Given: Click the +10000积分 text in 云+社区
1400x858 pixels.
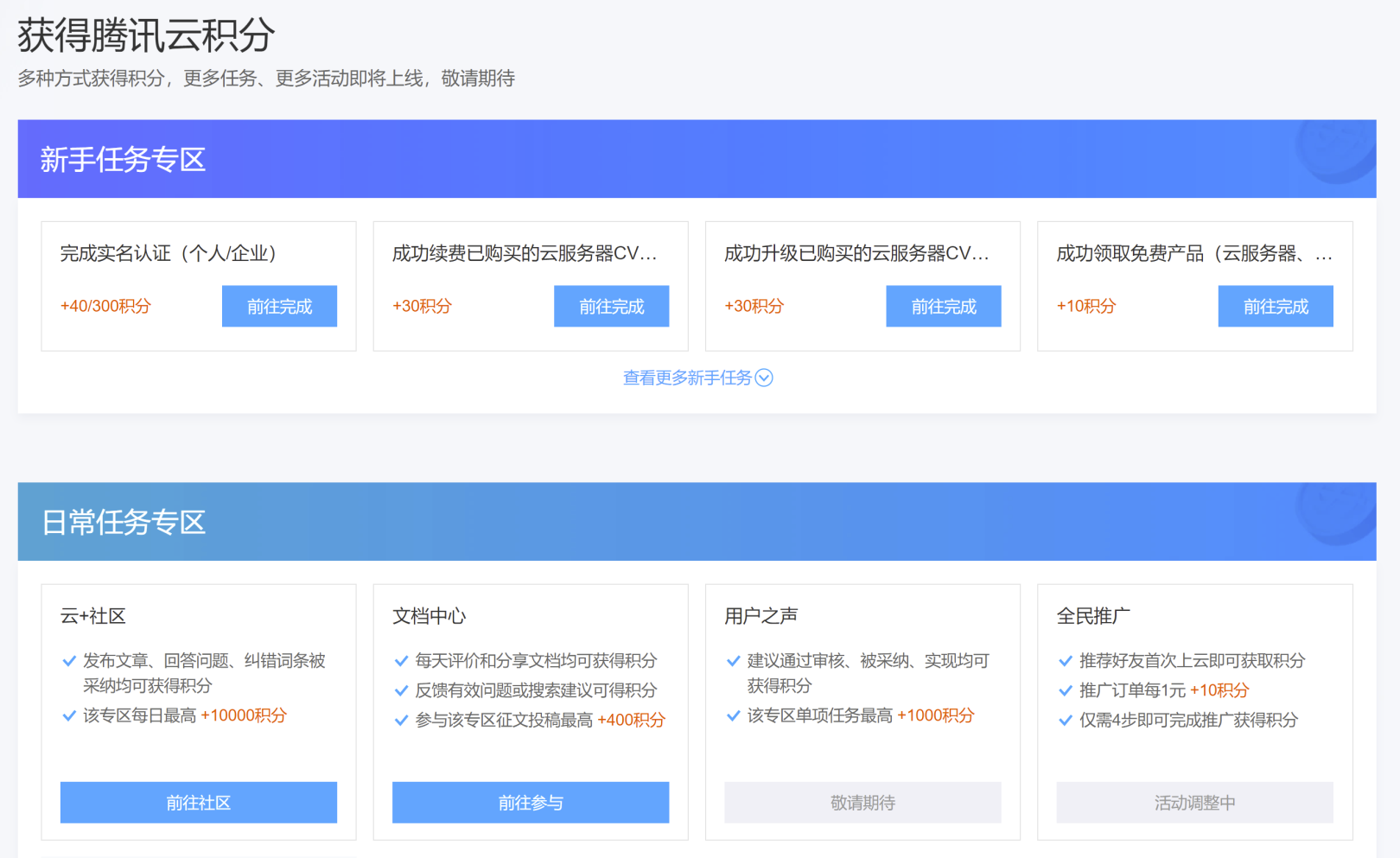Looking at the screenshot, I should pyautogui.click(x=244, y=715).
